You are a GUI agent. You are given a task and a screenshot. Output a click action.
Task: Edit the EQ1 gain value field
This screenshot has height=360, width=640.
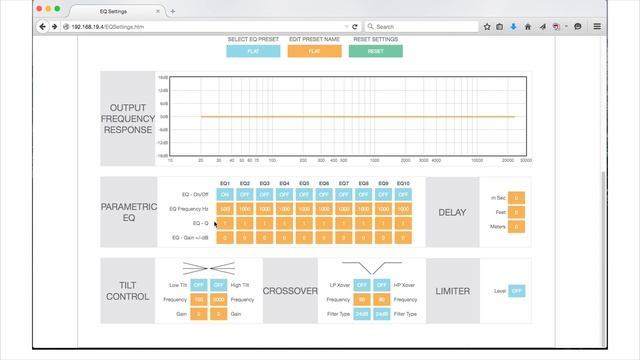[x=225, y=238]
